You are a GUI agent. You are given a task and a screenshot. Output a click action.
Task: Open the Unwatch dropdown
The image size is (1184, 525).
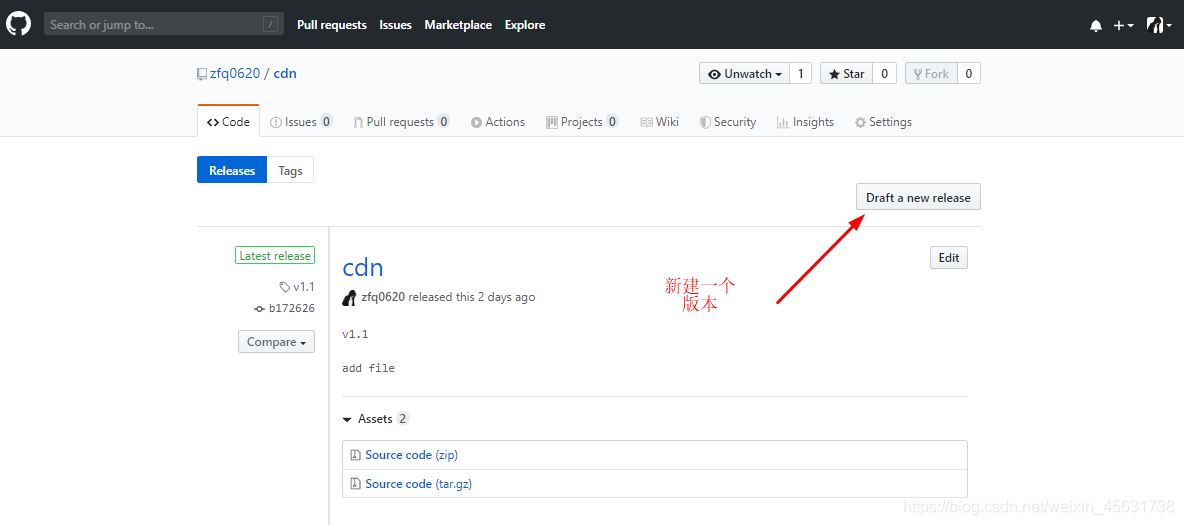click(745, 73)
